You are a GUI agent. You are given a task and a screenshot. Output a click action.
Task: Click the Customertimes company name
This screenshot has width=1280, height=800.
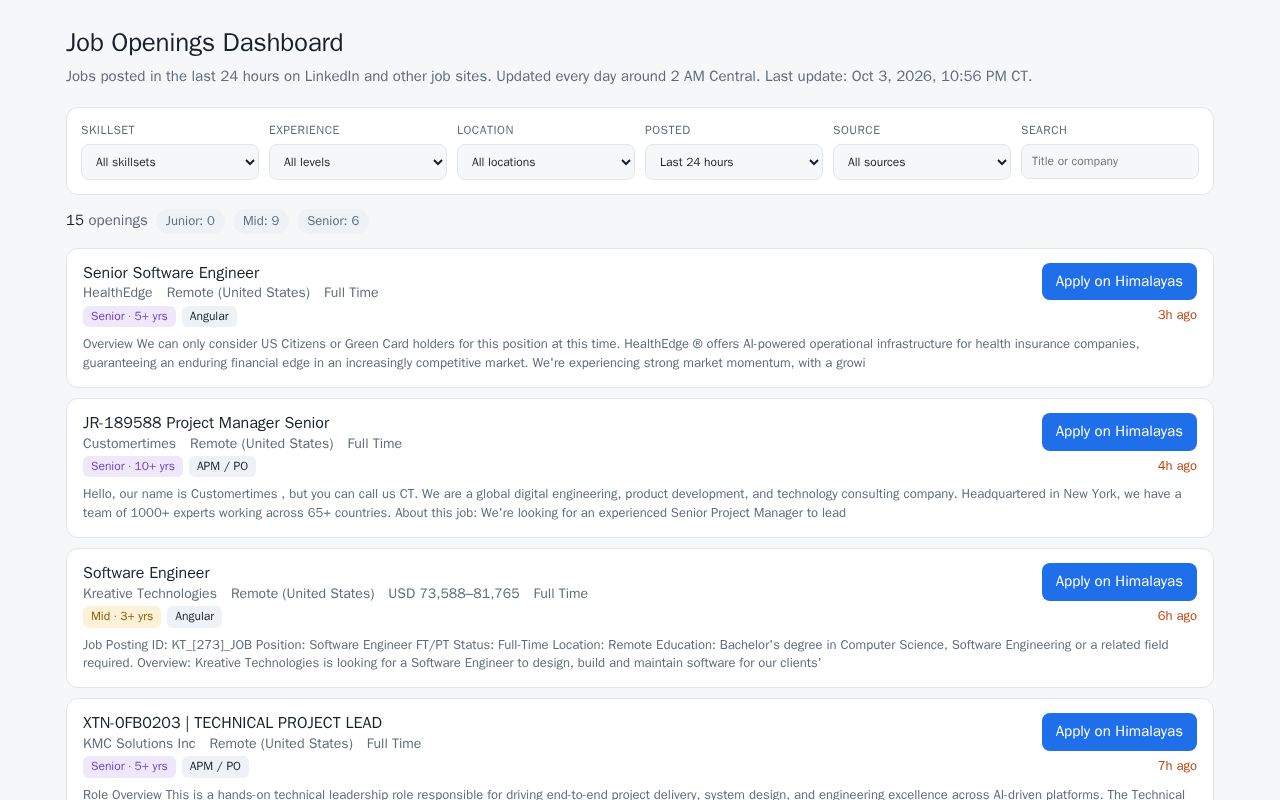[x=129, y=443]
